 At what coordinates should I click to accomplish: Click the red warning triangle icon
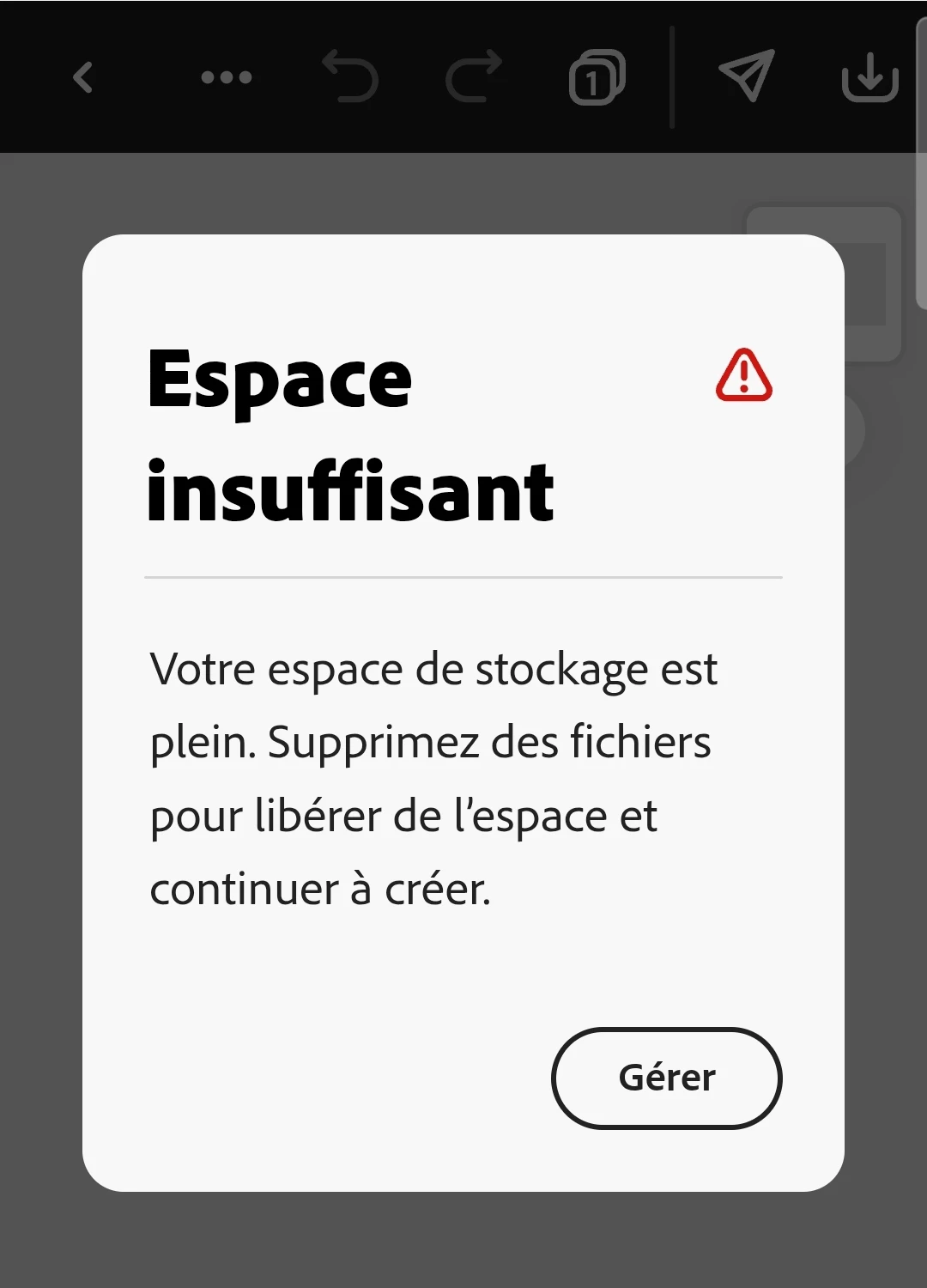tap(744, 375)
